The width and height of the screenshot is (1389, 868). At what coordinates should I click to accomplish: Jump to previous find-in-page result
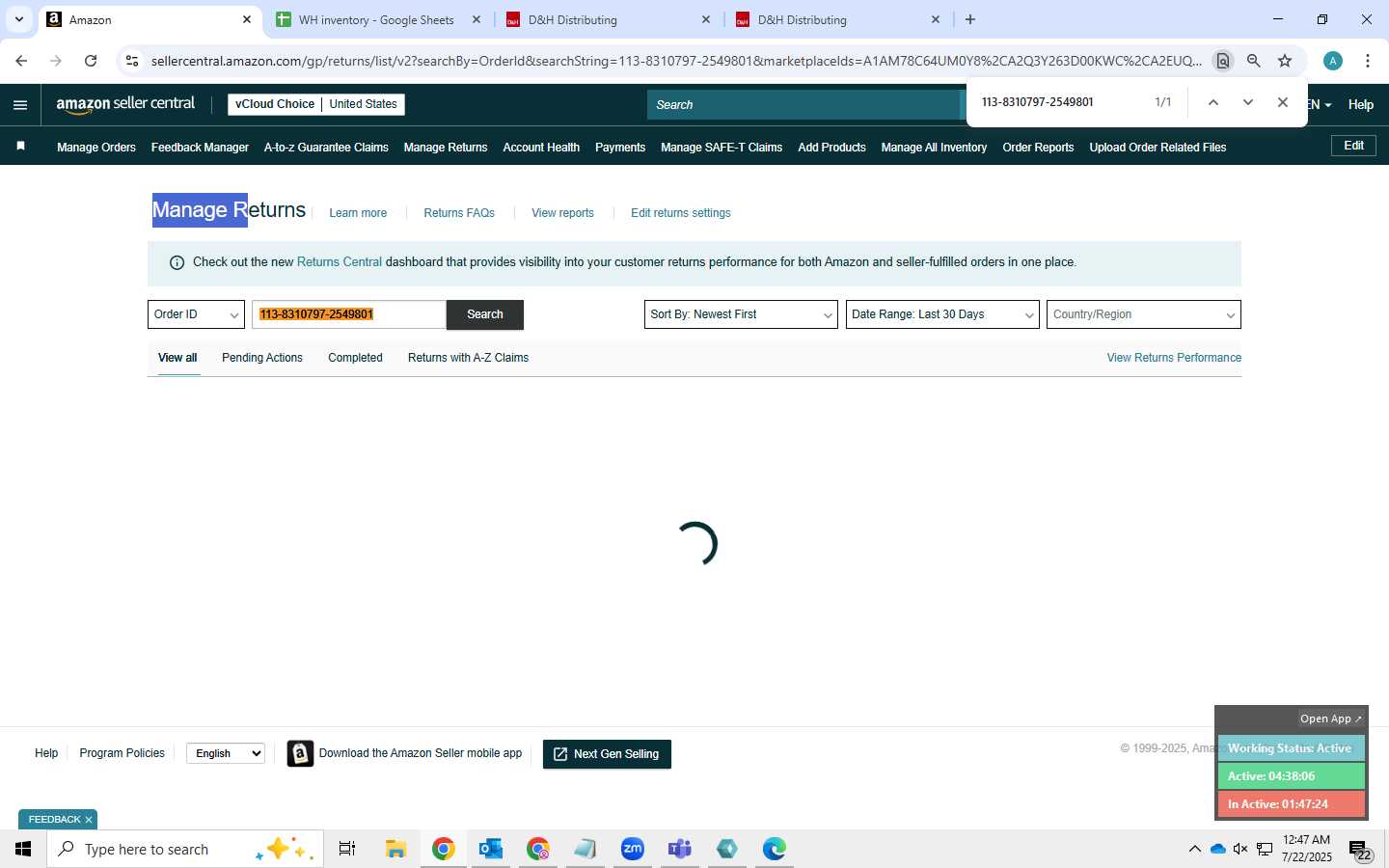click(x=1213, y=102)
